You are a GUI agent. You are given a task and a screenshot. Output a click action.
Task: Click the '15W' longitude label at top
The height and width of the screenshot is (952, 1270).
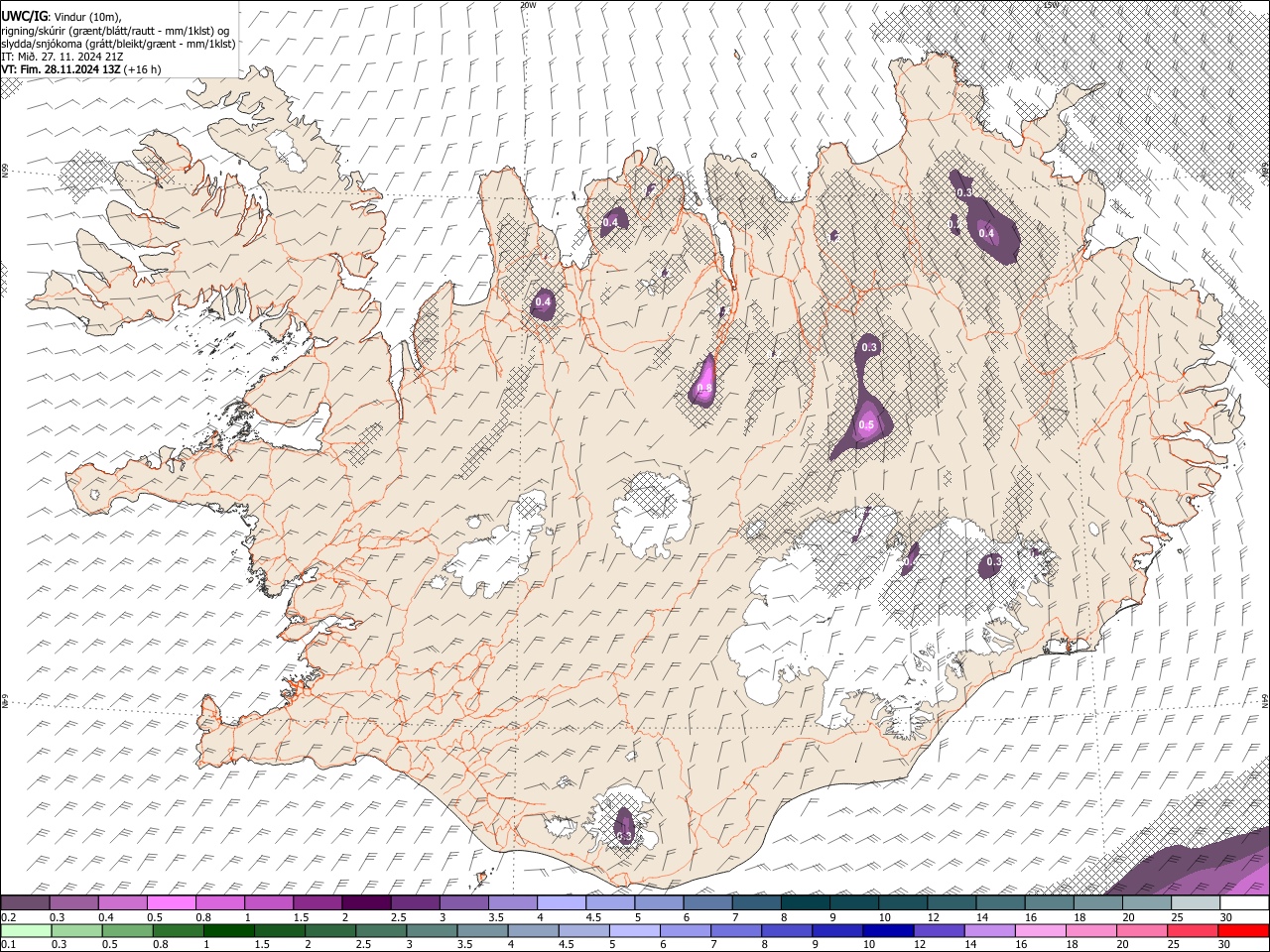[x=1052, y=5]
